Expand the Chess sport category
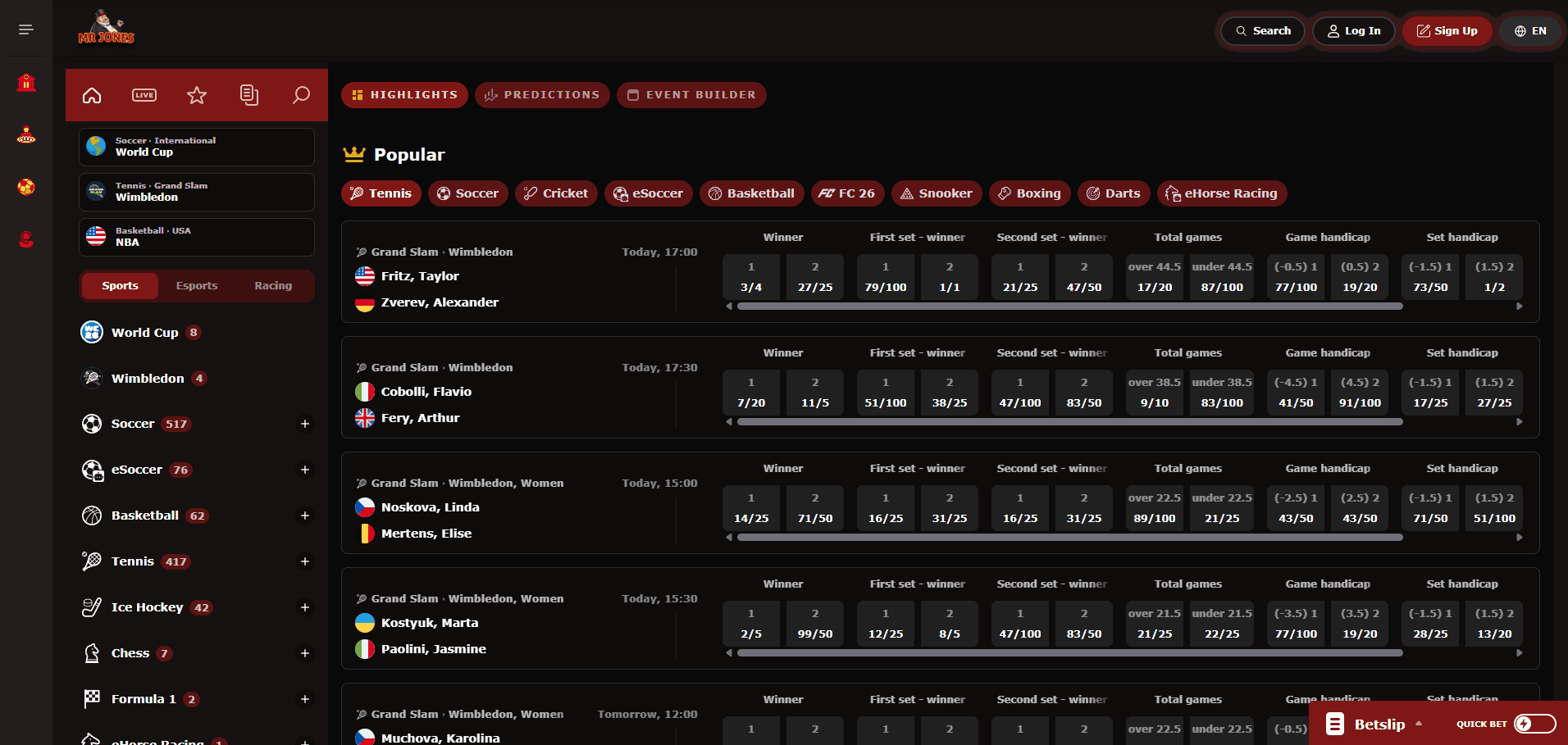This screenshot has width=1568, height=745. 305,653
